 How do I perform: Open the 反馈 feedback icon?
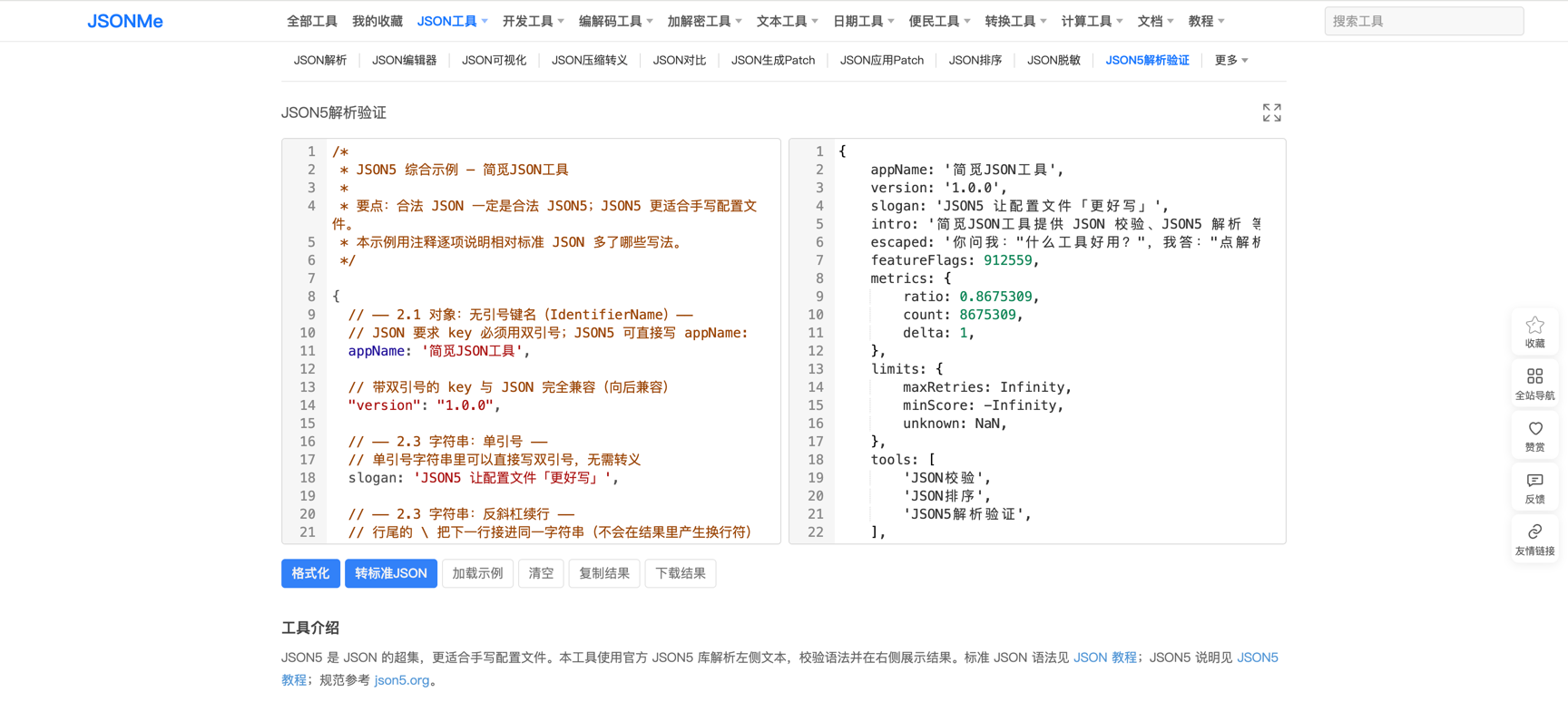point(1534,487)
